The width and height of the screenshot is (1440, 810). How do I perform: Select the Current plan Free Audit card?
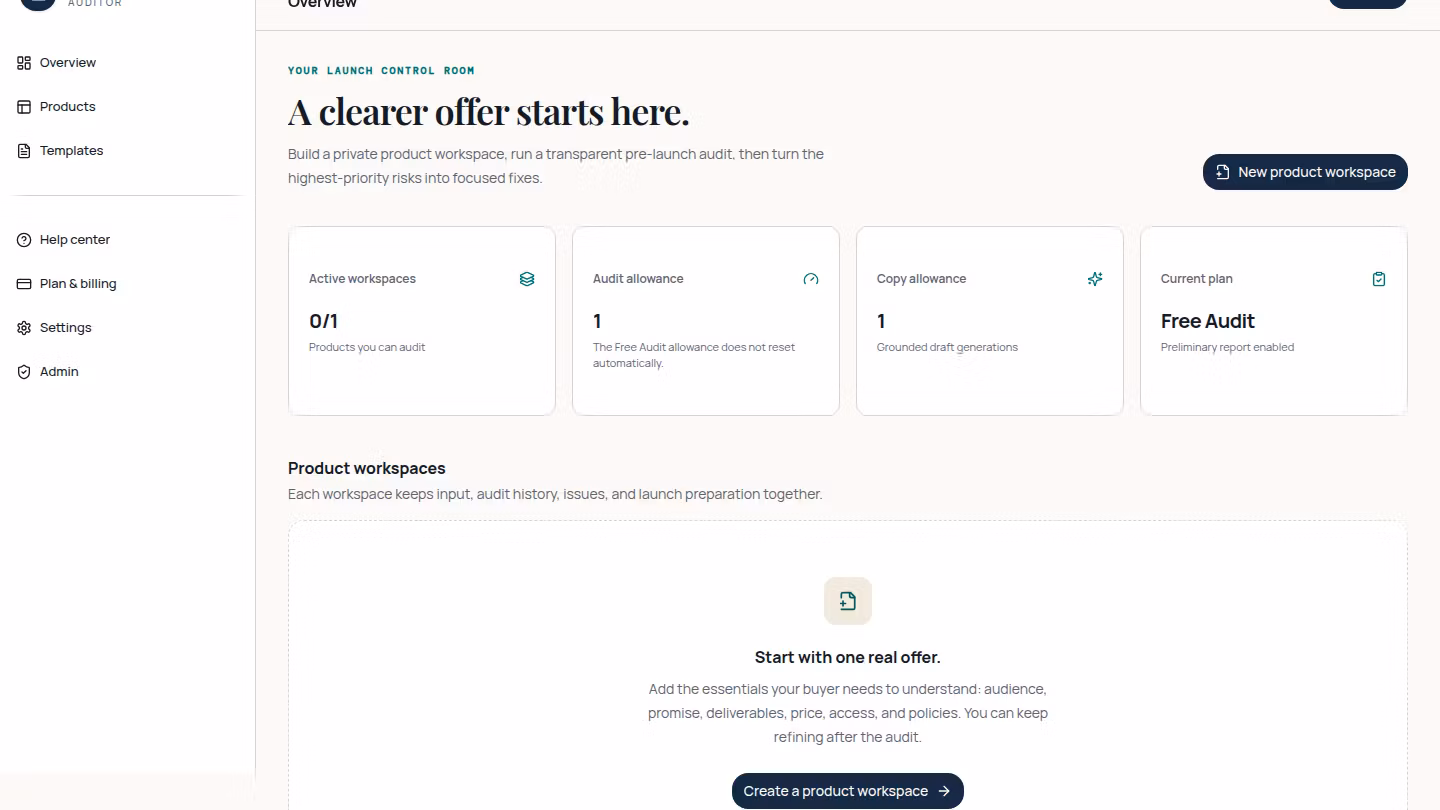1274,321
